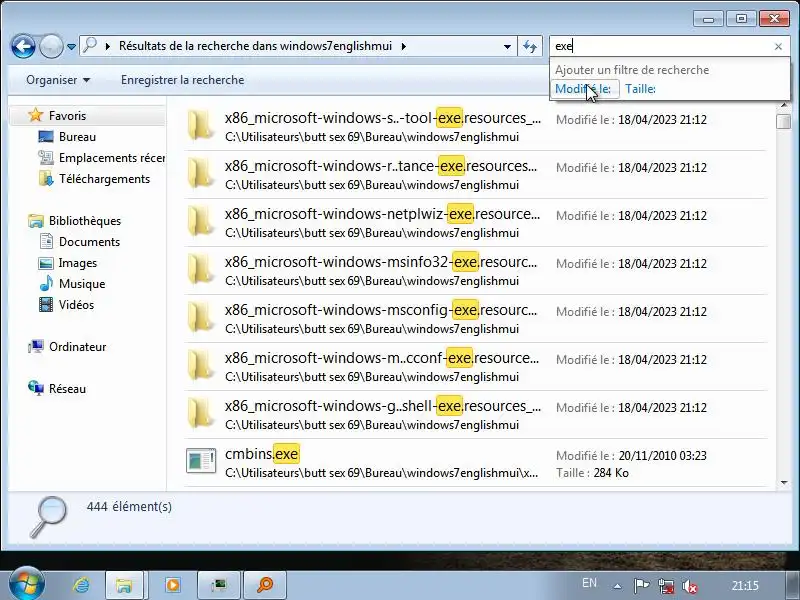Click the vertical scrollbar thumb in results

(784, 121)
